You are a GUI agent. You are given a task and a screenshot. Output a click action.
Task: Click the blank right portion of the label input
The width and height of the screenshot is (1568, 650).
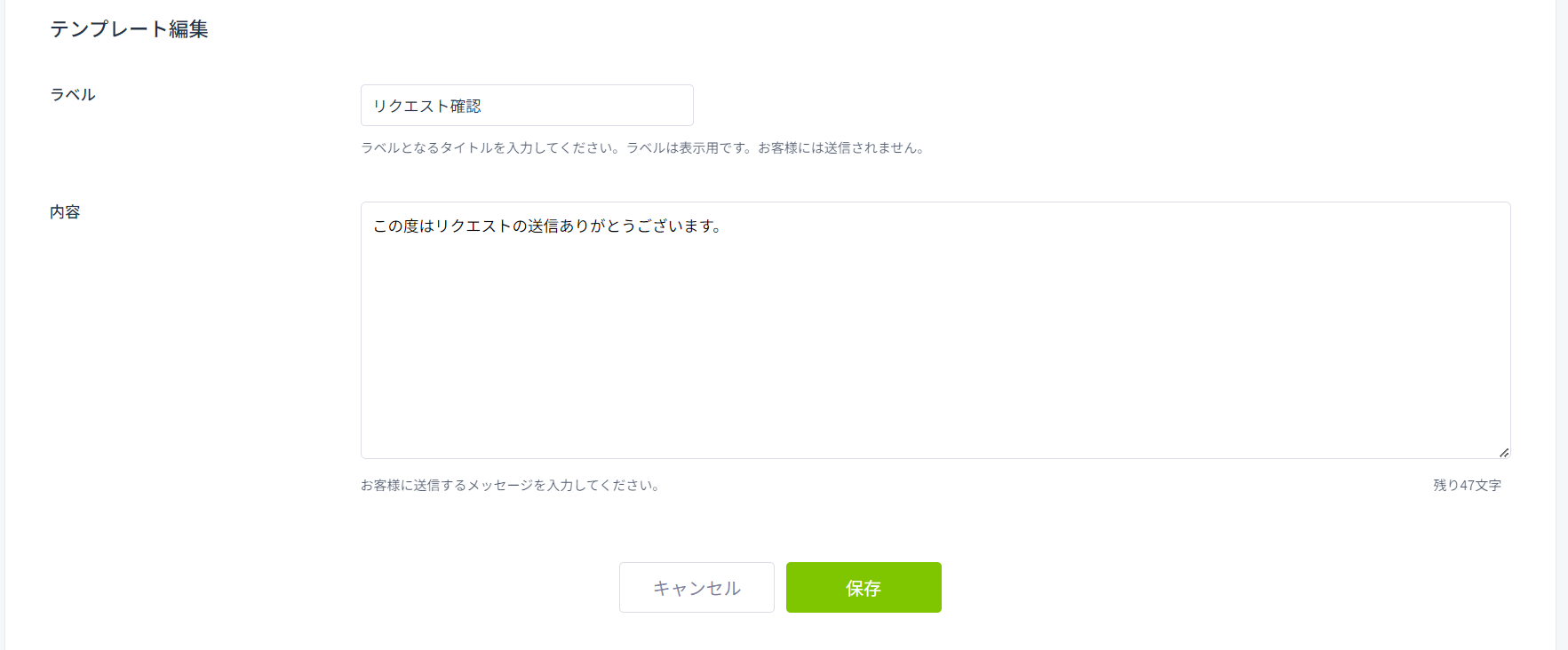(x=586, y=106)
